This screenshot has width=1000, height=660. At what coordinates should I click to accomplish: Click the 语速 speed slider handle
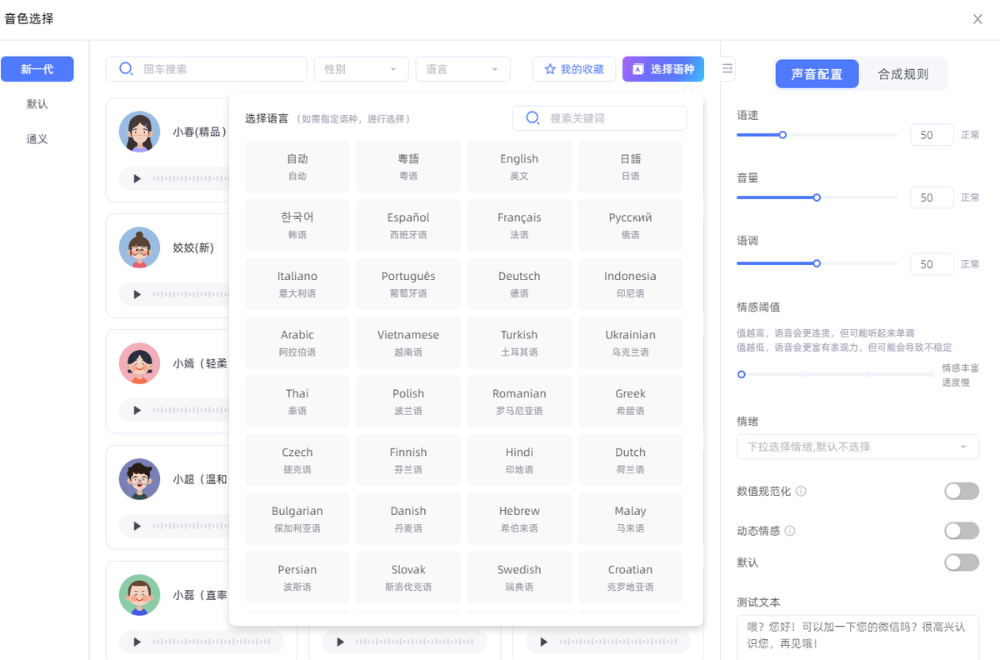click(x=783, y=135)
